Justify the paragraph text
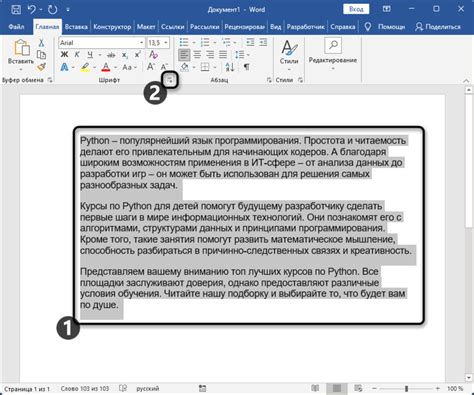 point(223,55)
